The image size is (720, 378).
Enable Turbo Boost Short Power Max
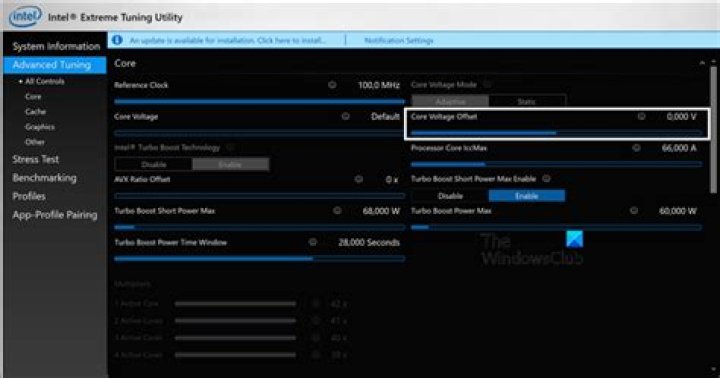point(527,196)
